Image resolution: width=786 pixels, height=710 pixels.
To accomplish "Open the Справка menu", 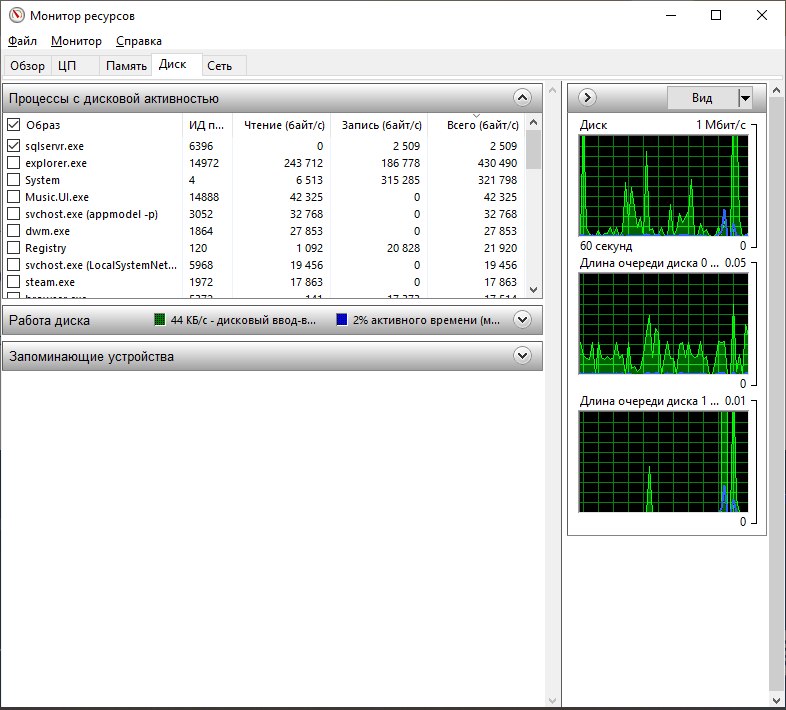I will (139, 41).
